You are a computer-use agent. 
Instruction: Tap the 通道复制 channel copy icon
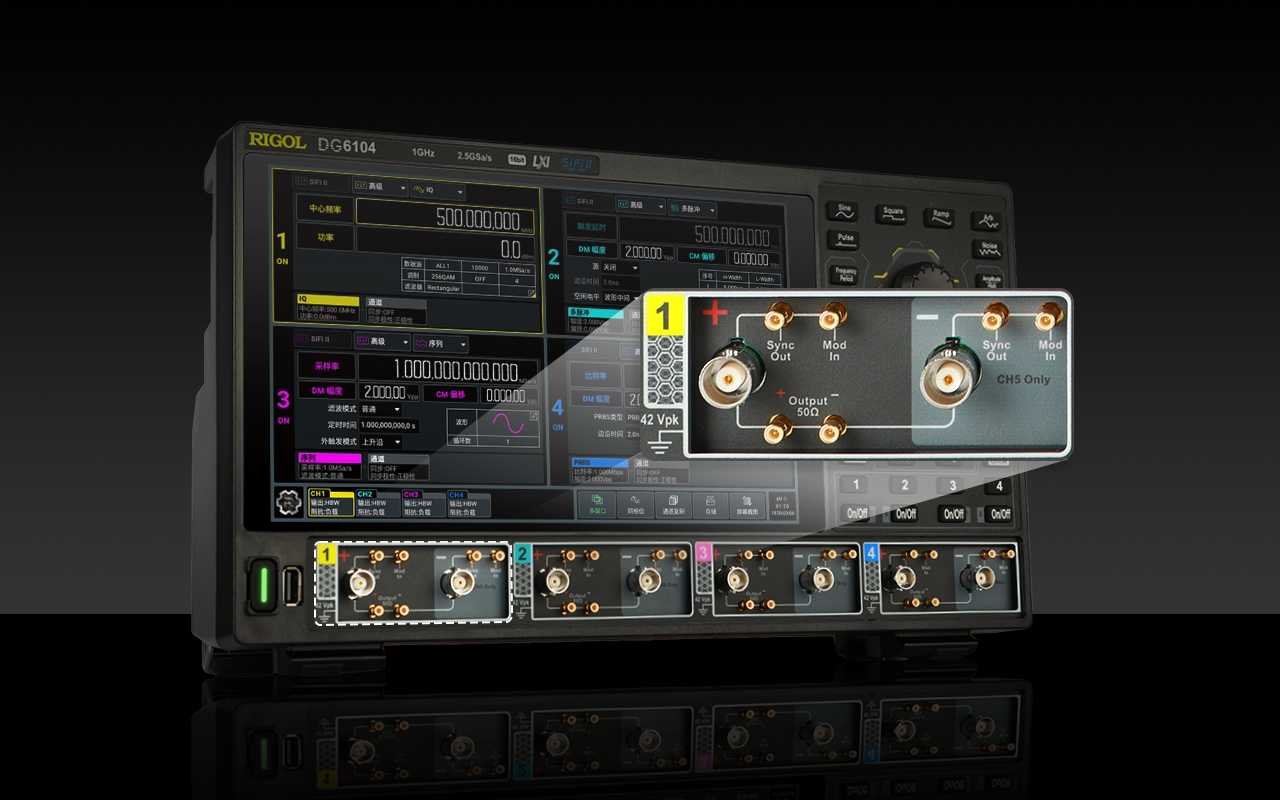tap(672, 505)
